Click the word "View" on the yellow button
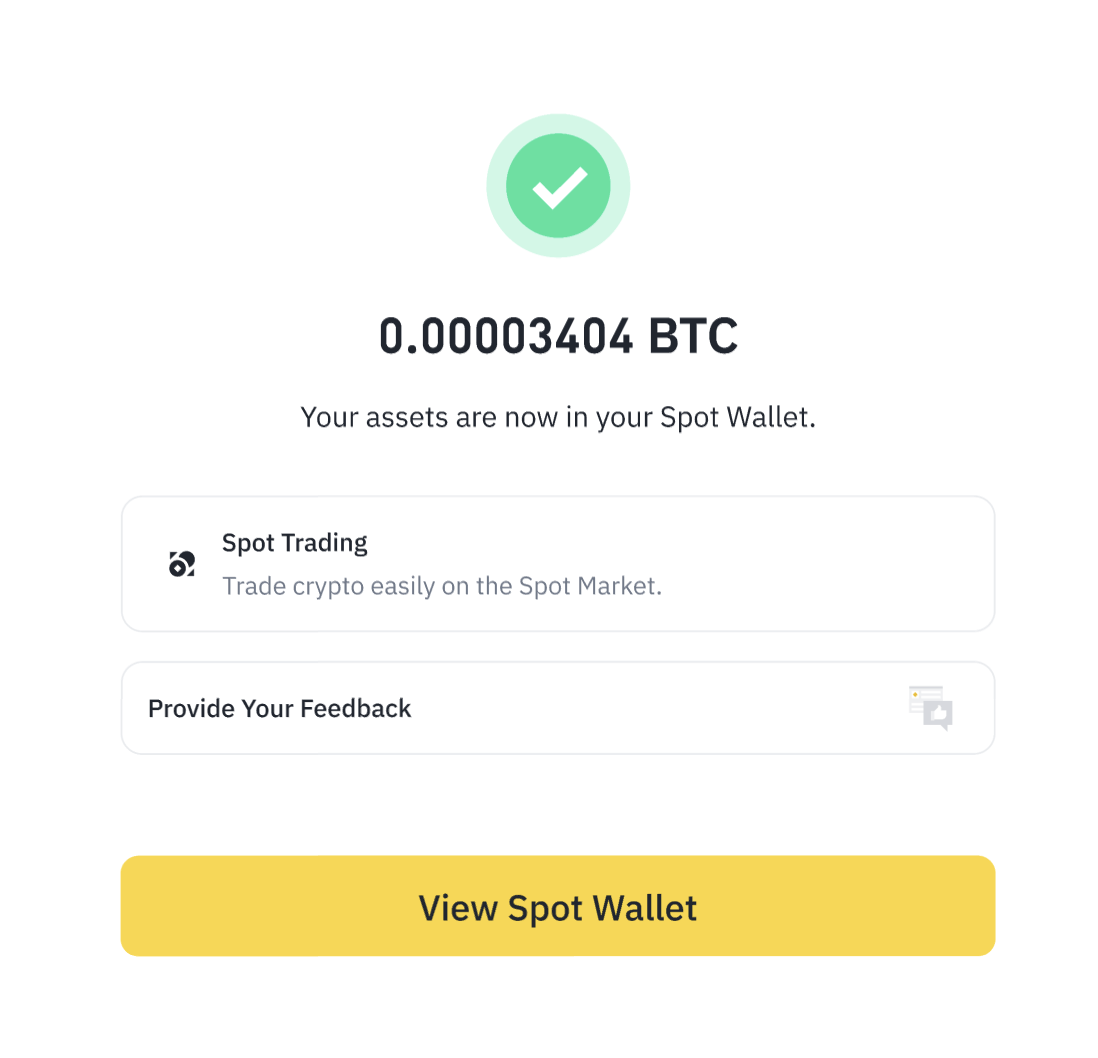This screenshot has width=1098, height=1058. (x=458, y=908)
